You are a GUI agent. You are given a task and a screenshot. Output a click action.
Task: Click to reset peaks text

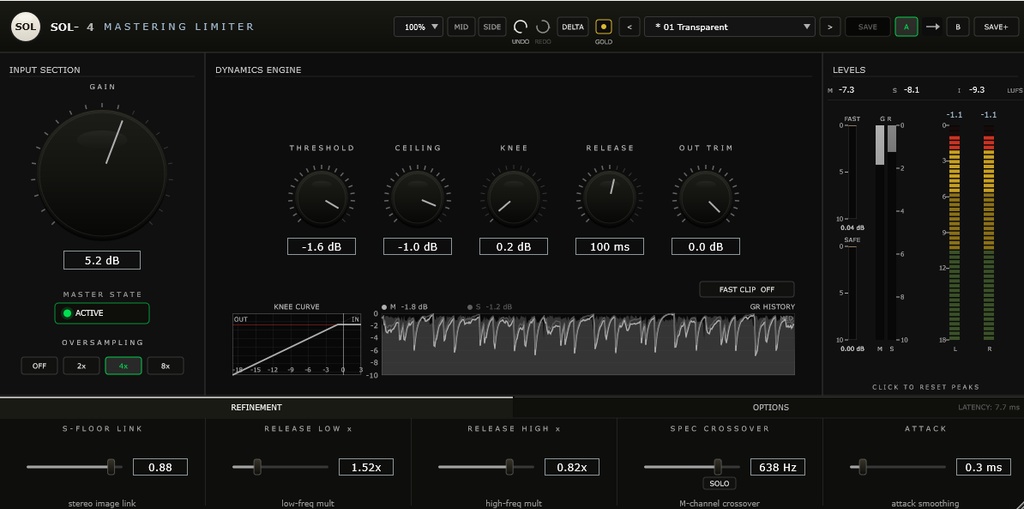click(x=925, y=387)
